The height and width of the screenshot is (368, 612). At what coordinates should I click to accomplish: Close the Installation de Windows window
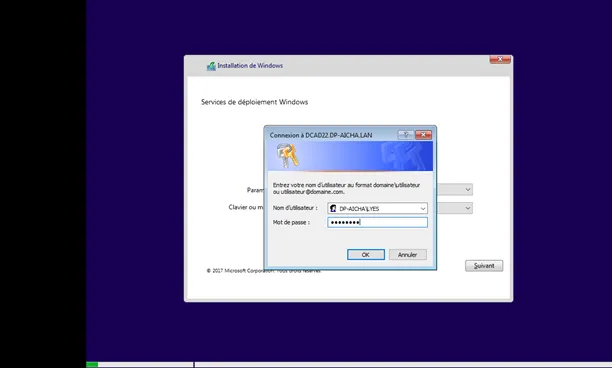(500, 59)
